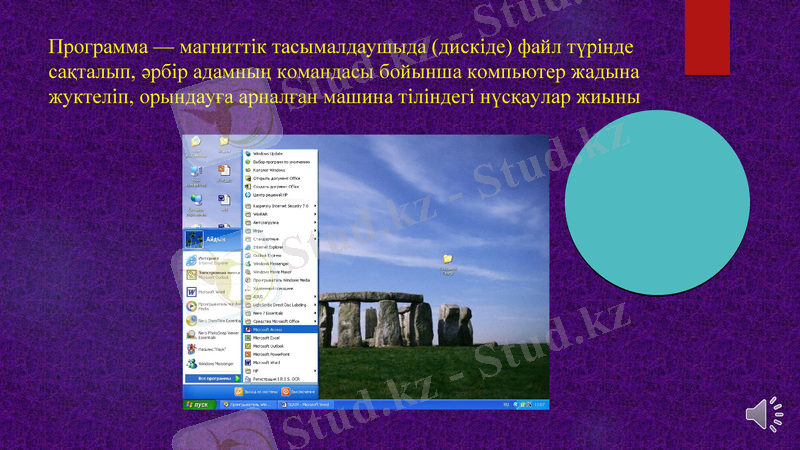Expand the ASUS program folder

click(x=280, y=297)
